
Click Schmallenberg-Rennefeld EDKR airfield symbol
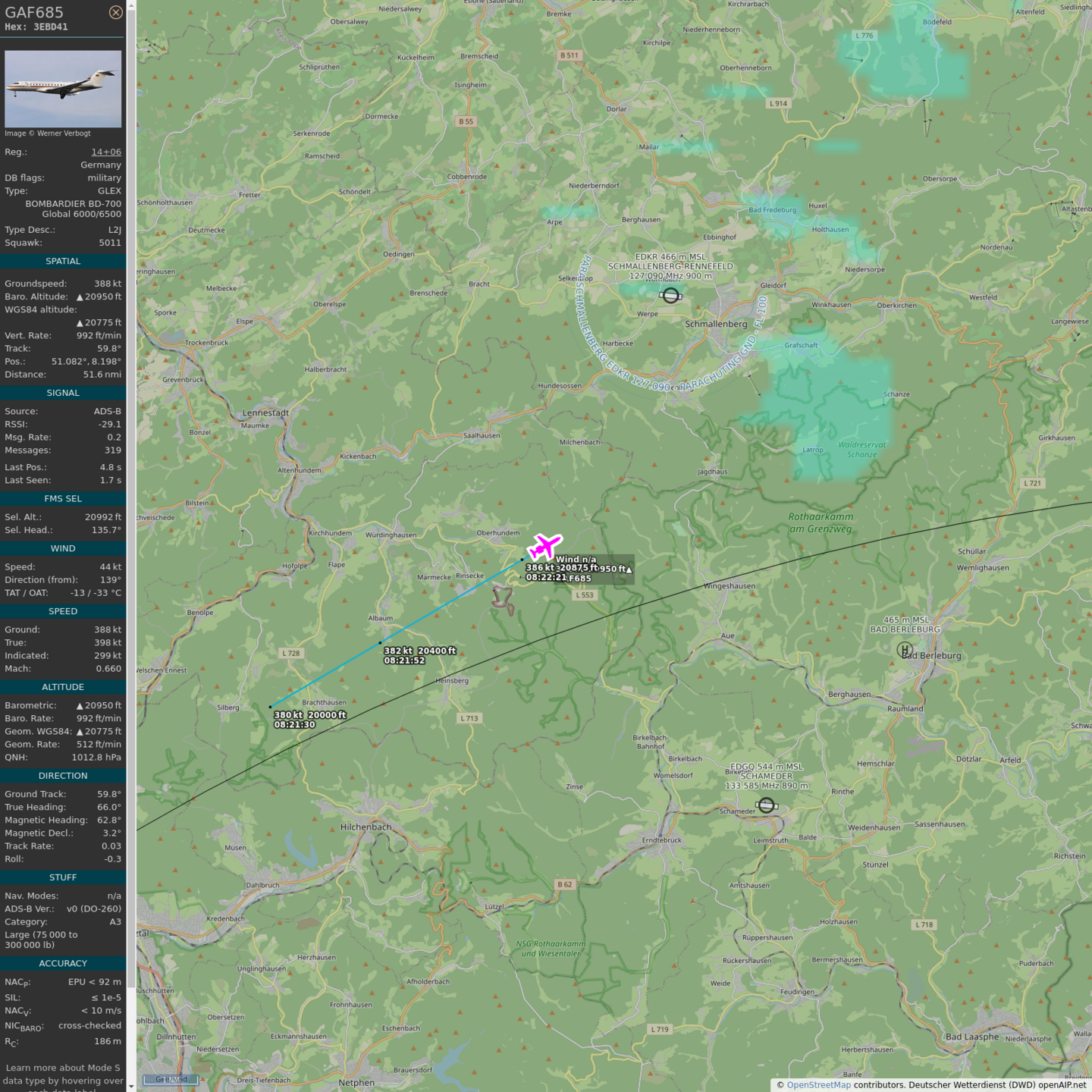pos(670,296)
